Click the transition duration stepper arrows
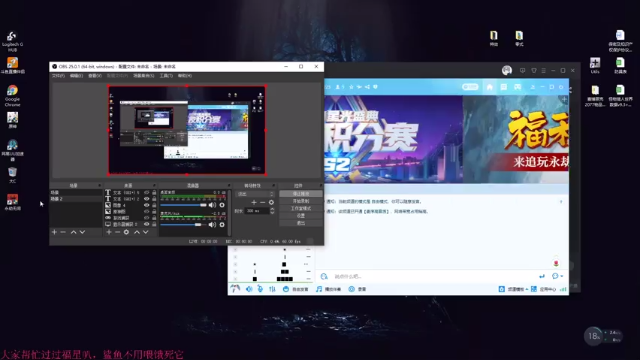 tap(272, 211)
